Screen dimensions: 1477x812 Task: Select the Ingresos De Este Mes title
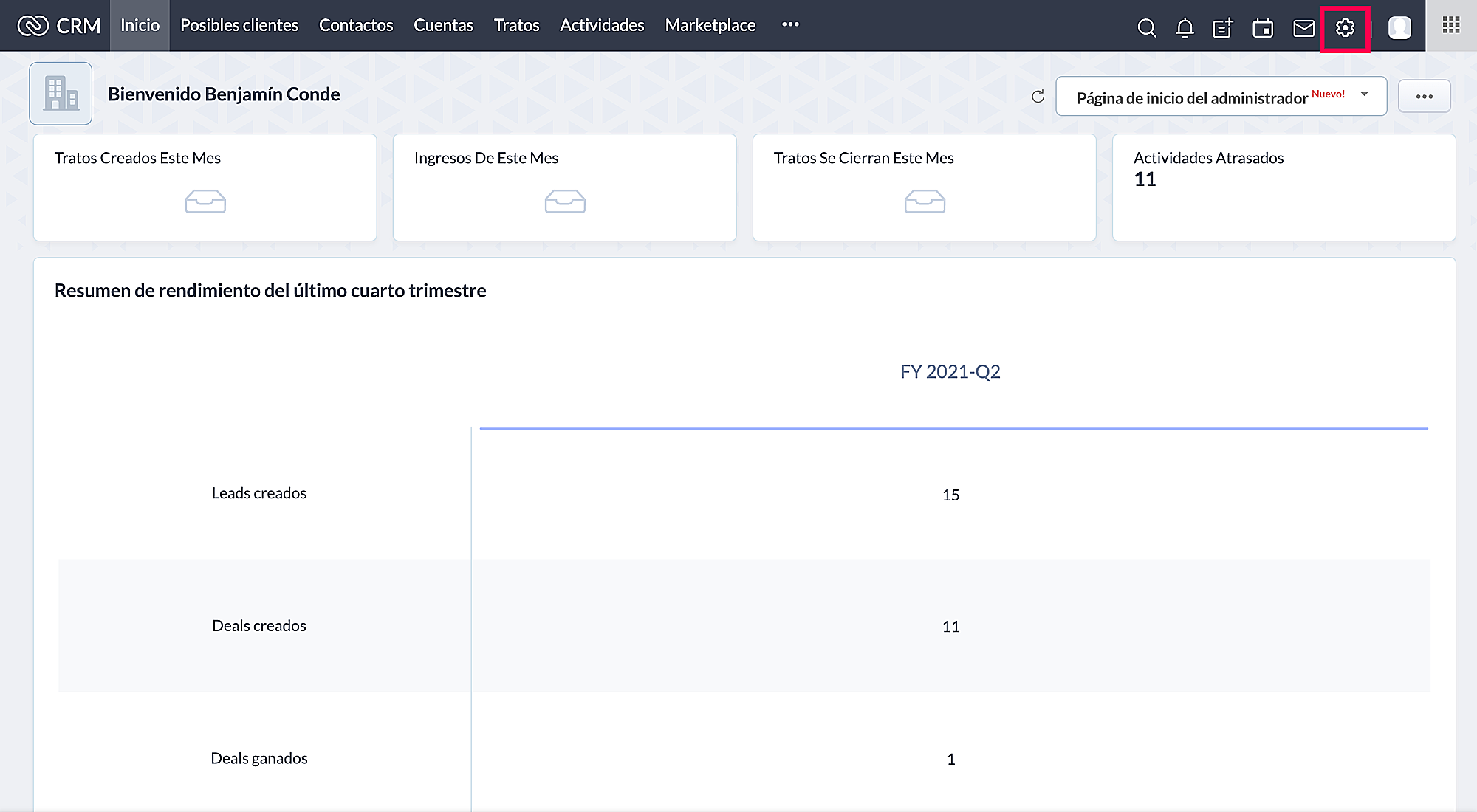(x=486, y=158)
